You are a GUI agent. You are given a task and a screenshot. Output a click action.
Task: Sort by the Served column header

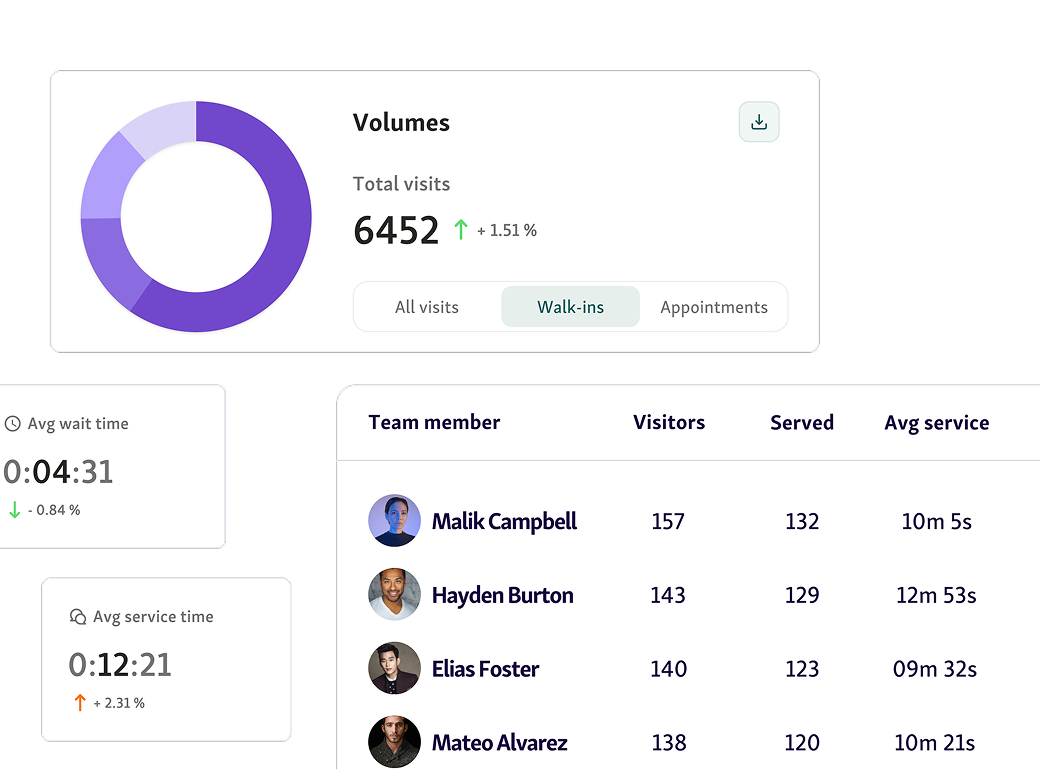click(x=802, y=422)
